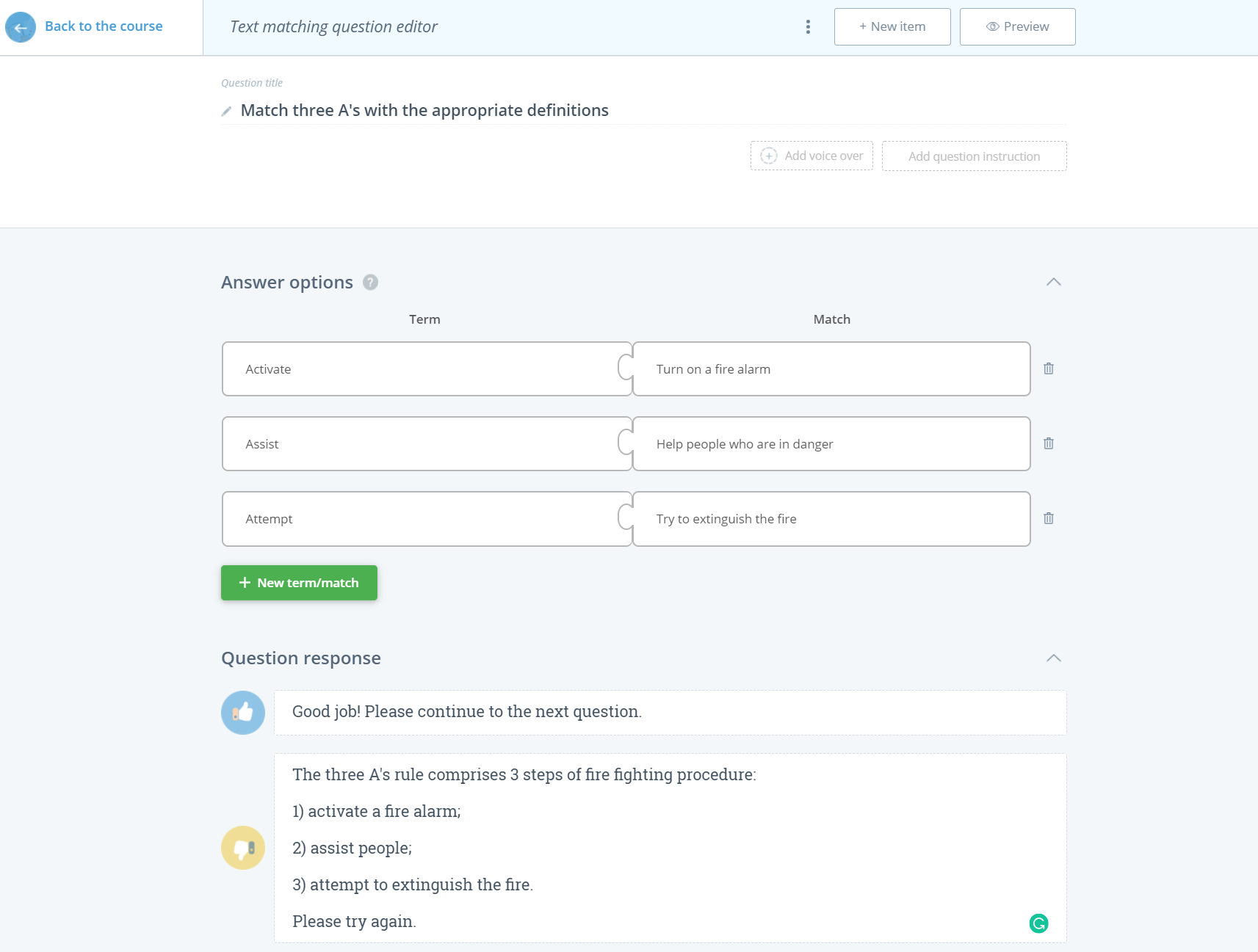Screen dimensions: 1258x952
Task: Edit the 'Turn on a fire alarm' match field
Action: (830, 369)
